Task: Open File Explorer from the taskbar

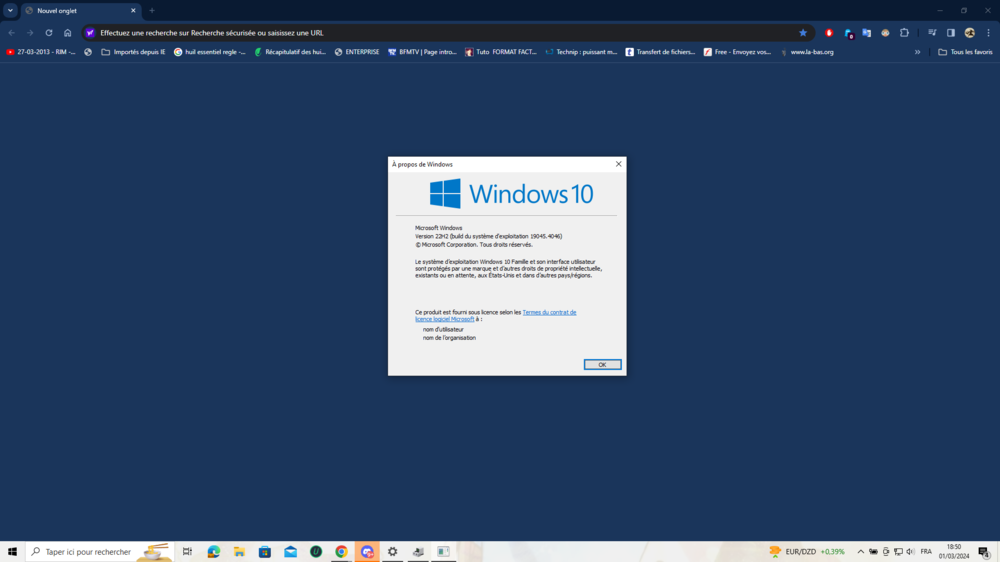Action: pos(239,551)
